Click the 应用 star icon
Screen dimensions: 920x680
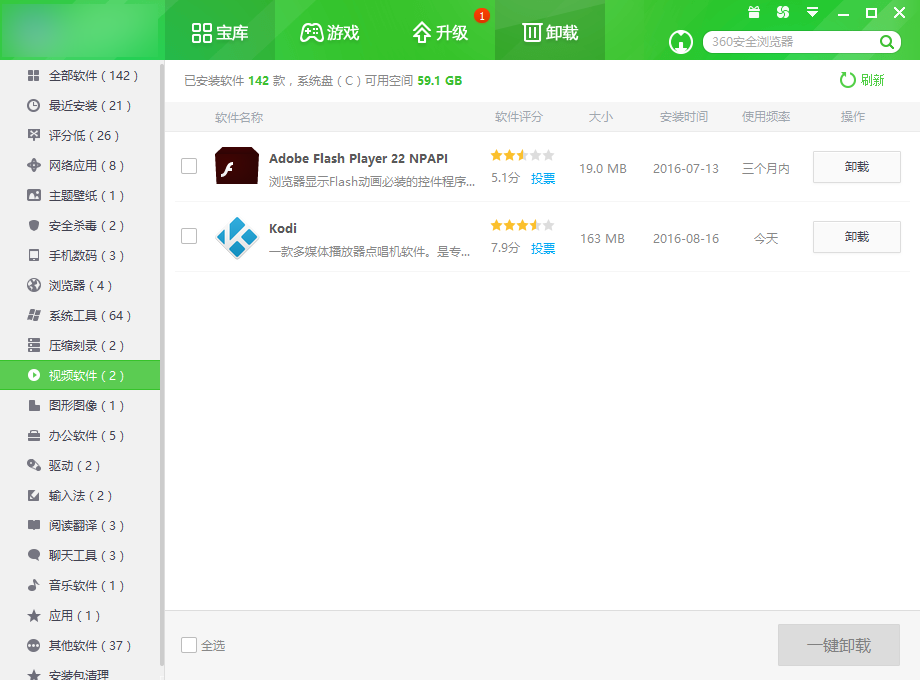34,615
